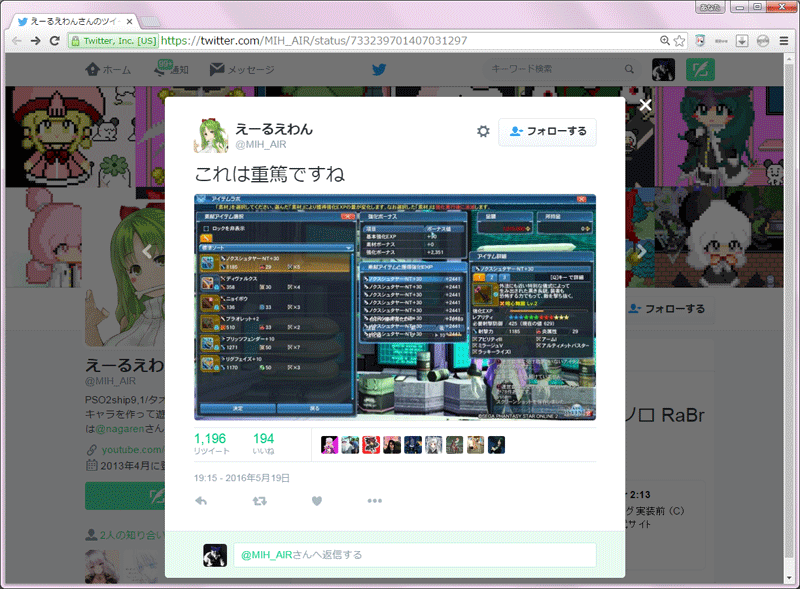Go to ホーム in the Twitter navigation
This screenshot has width=800, height=589.
point(108,69)
